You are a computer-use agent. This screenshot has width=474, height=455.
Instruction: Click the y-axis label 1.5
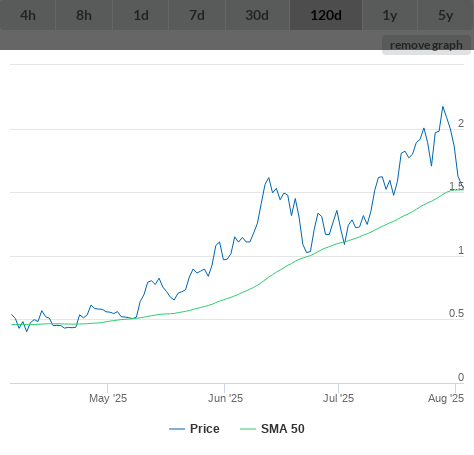pos(456,186)
